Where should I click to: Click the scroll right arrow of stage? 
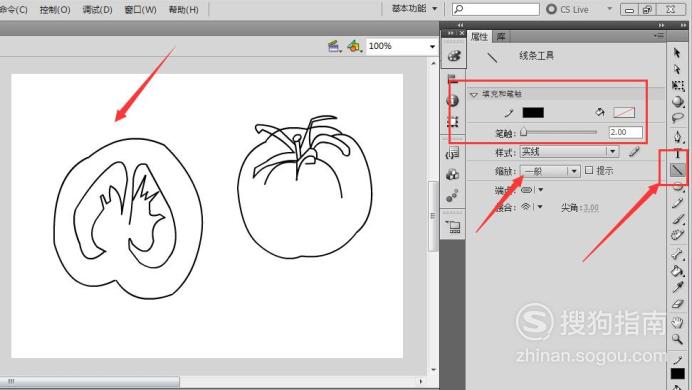pyautogui.click(x=421, y=381)
